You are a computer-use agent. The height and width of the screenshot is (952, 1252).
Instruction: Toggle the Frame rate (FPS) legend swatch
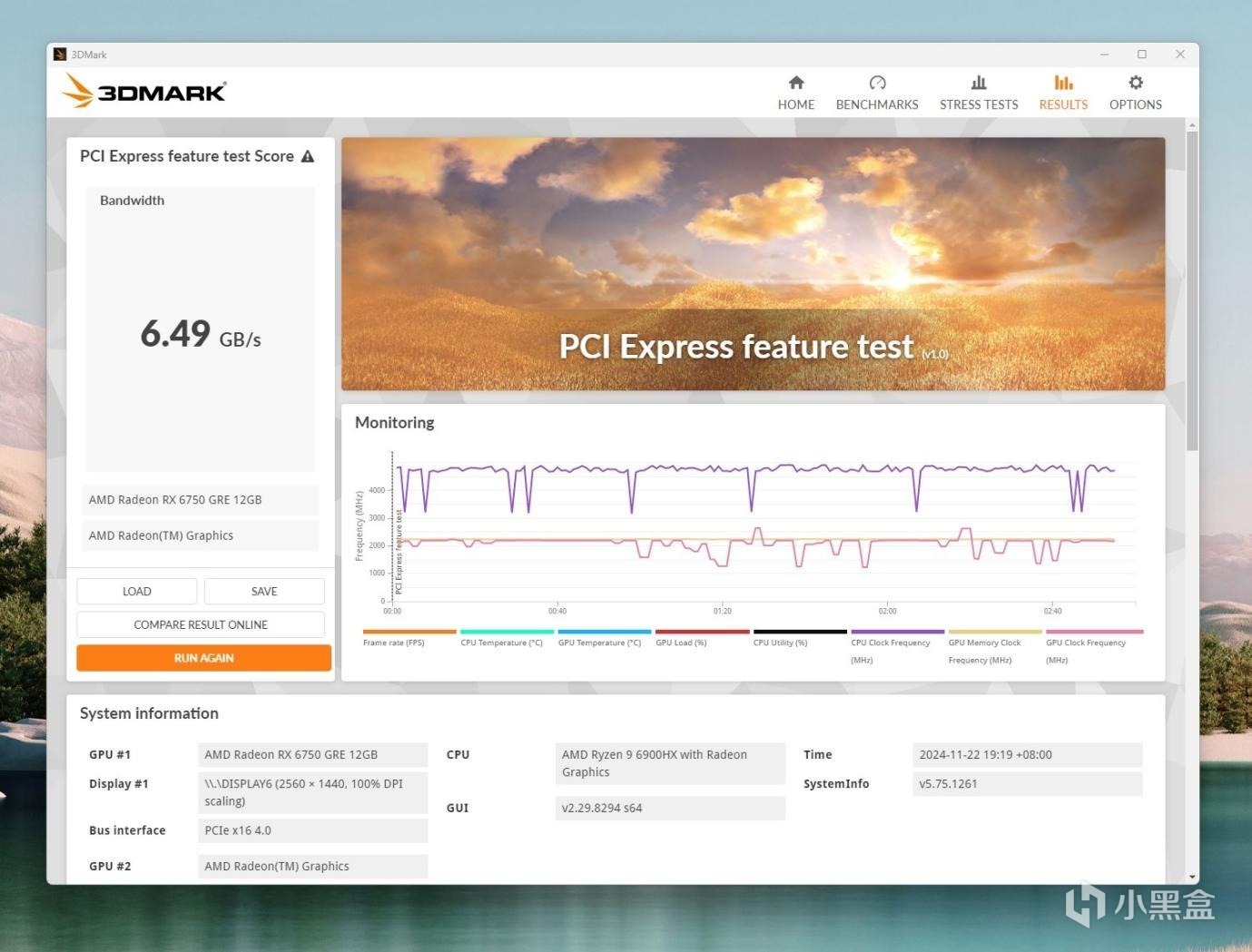tap(409, 632)
